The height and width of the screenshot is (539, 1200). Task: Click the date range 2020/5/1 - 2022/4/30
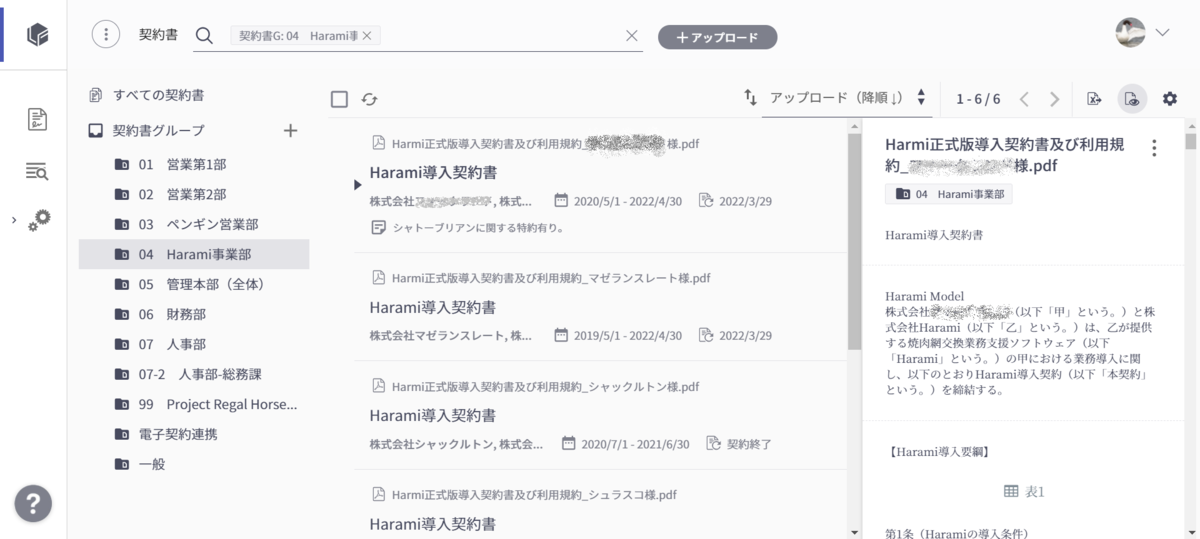click(x=627, y=200)
